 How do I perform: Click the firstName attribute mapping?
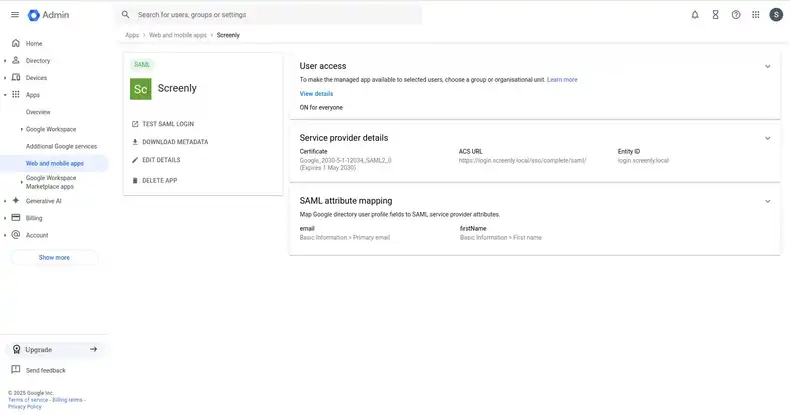click(501, 233)
